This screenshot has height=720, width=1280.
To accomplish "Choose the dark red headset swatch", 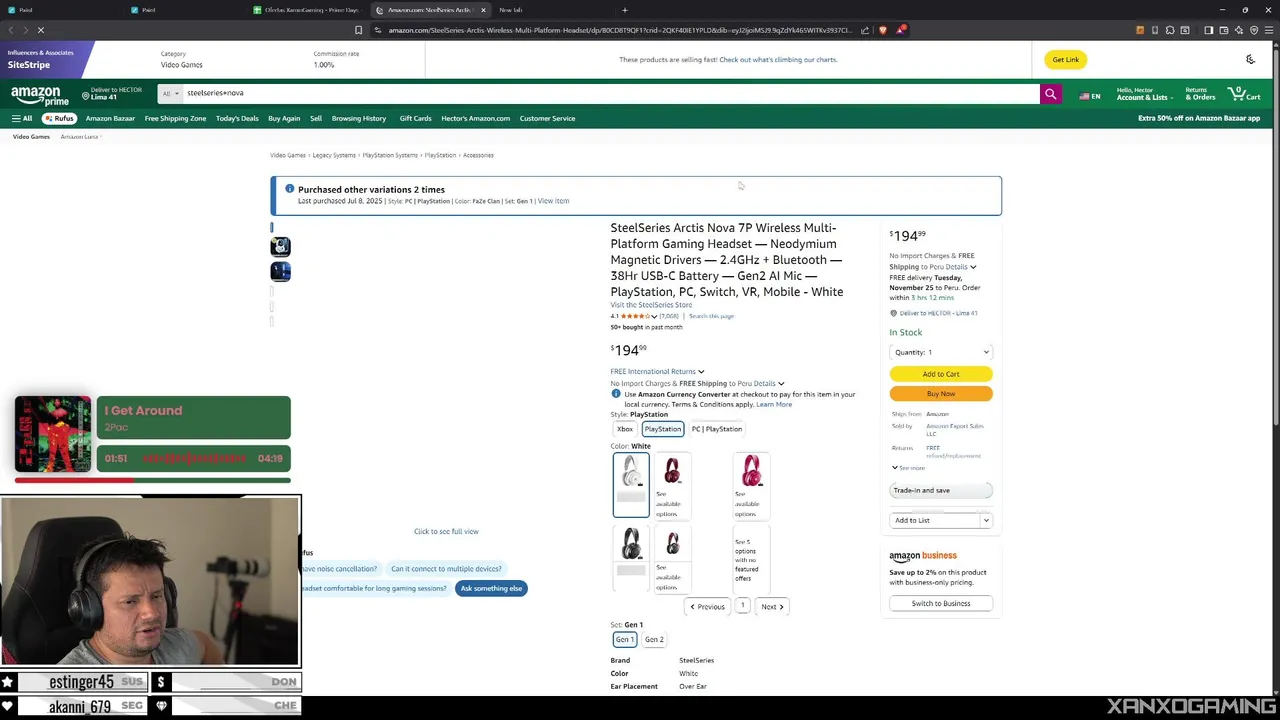I will [x=672, y=485].
